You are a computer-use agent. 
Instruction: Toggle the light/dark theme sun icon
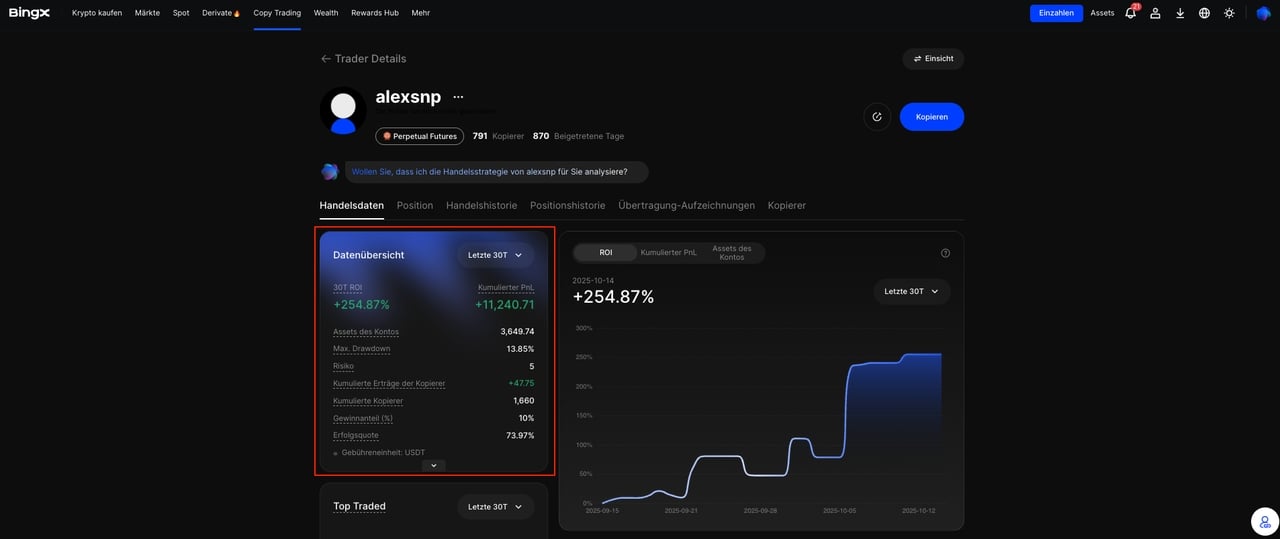[x=1229, y=13]
